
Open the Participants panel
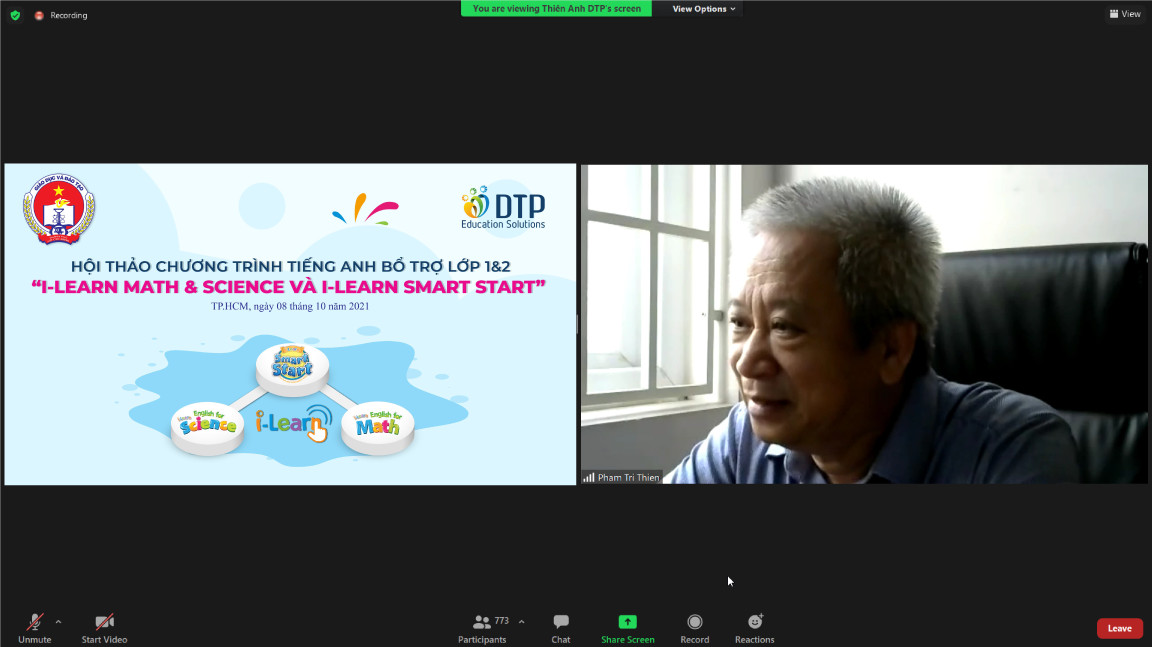point(483,628)
